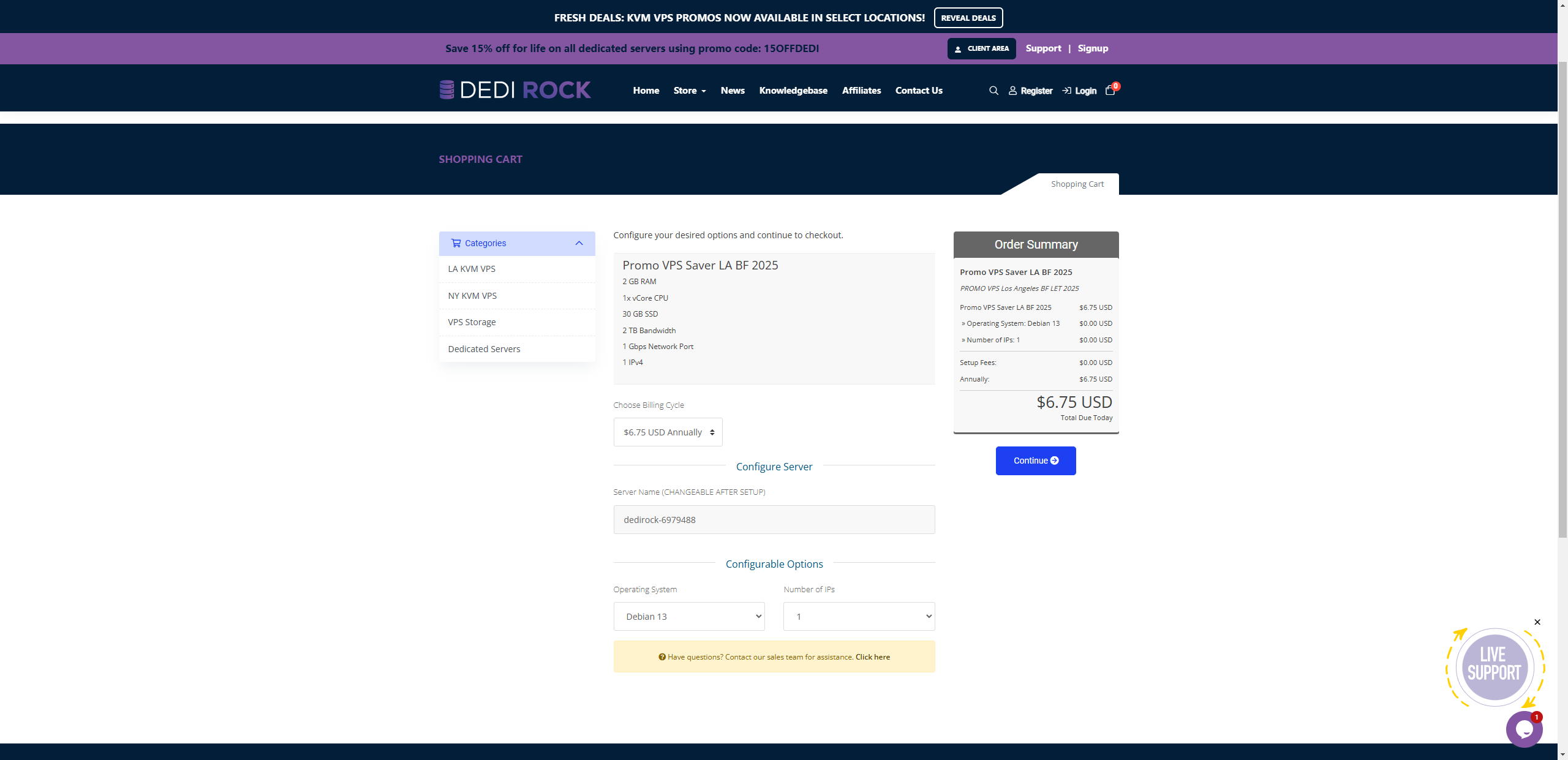Select Dedicated Servers category
This screenshot has height=760, width=1568.
click(x=484, y=349)
